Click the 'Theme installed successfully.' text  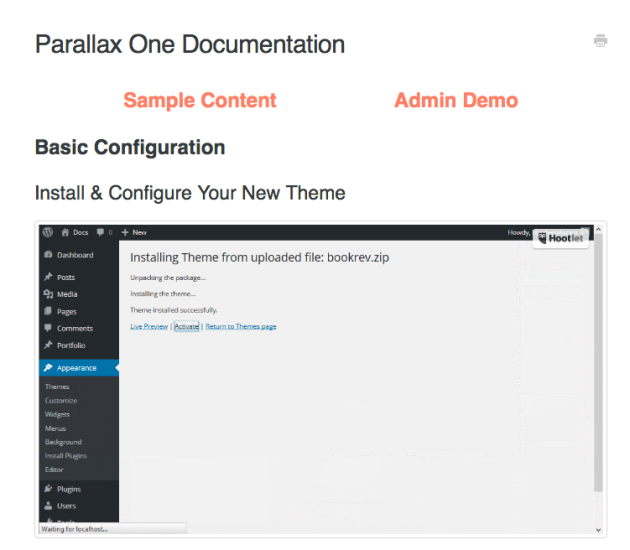tap(174, 310)
